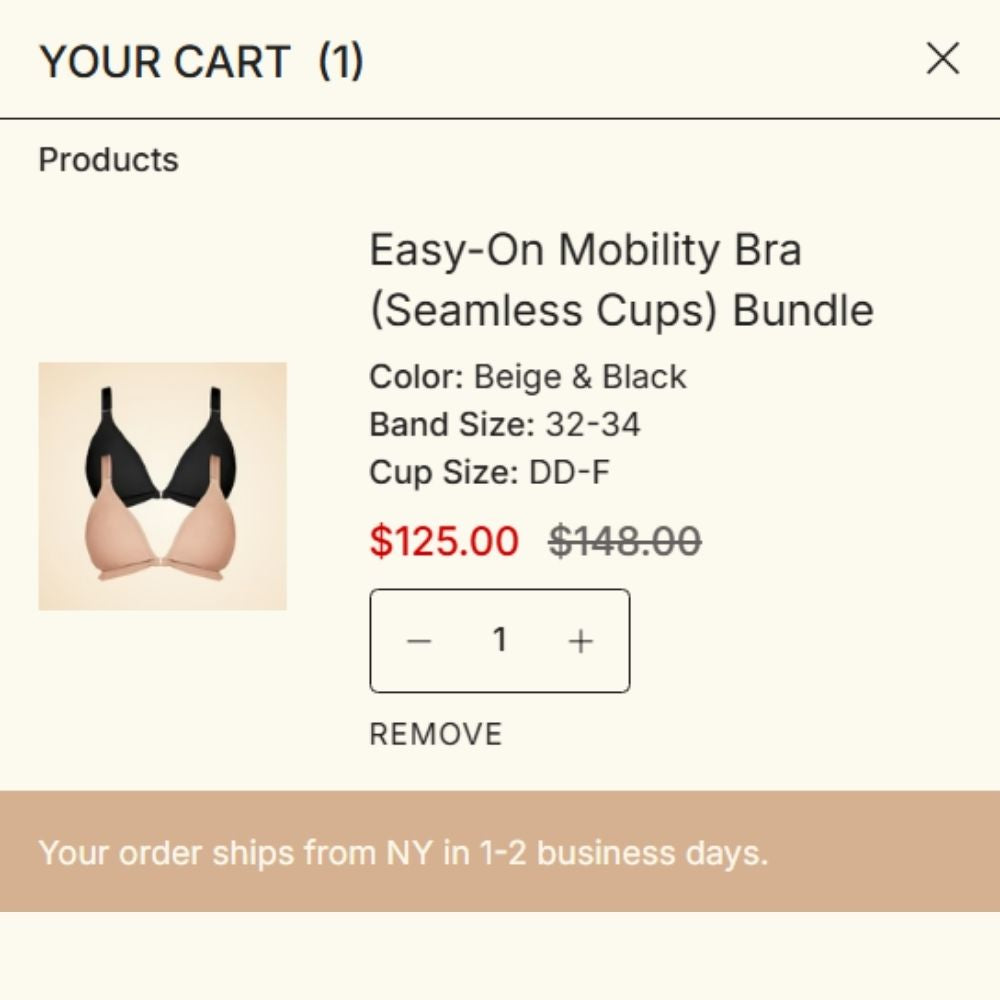Screen dimensions: 1000x1000
Task: Remove the bra bundle from the cart
Action: click(436, 735)
